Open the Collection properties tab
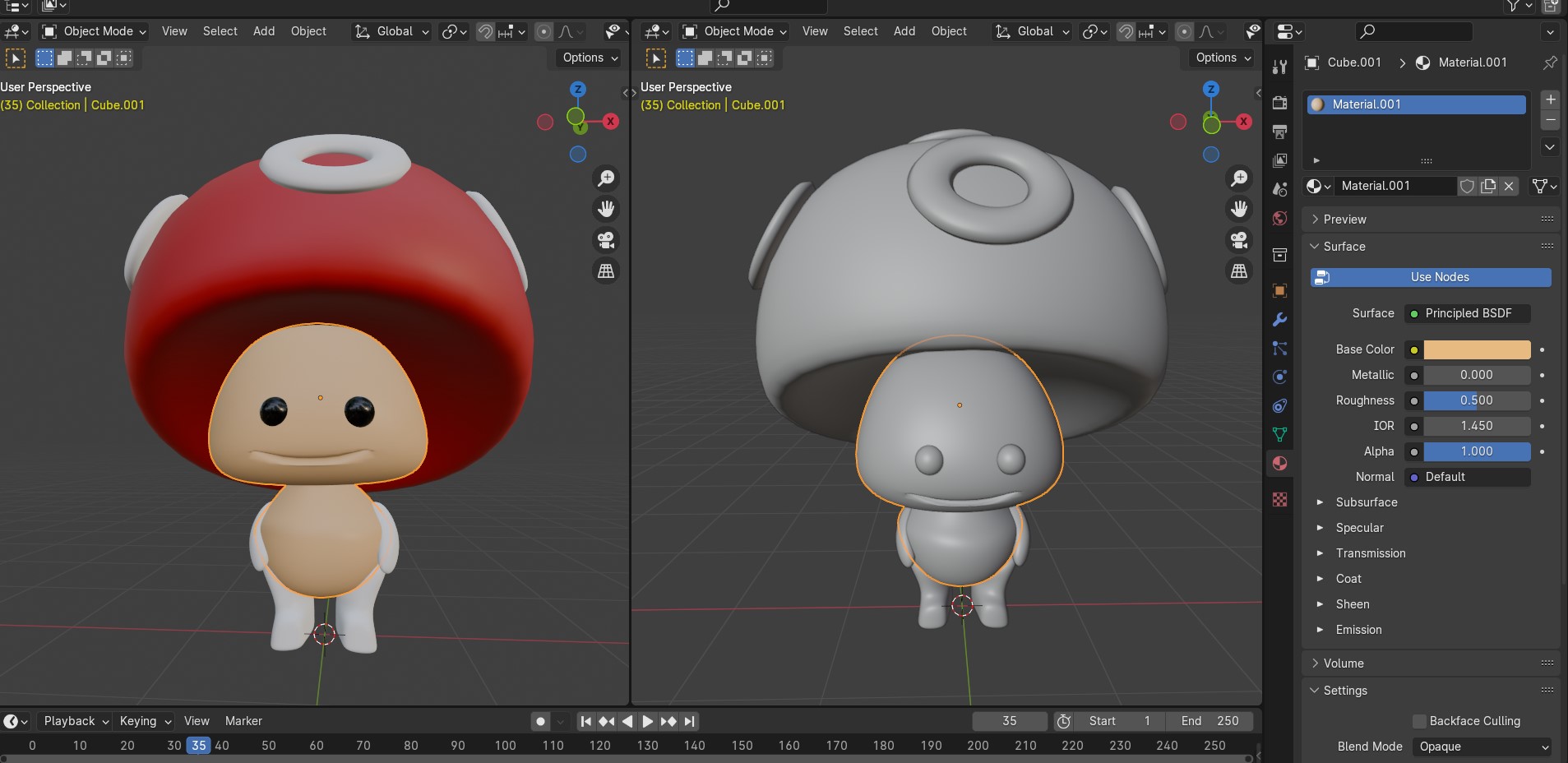This screenshot has width=1568, height=763. pos(1279,255)
